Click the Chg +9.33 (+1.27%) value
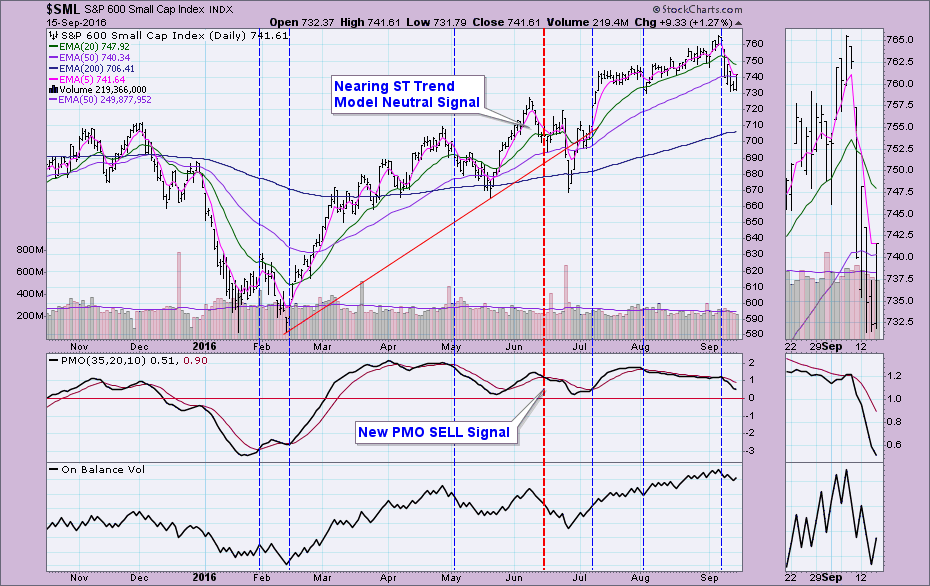Screen dimensions: 930x586 point(683,23)
